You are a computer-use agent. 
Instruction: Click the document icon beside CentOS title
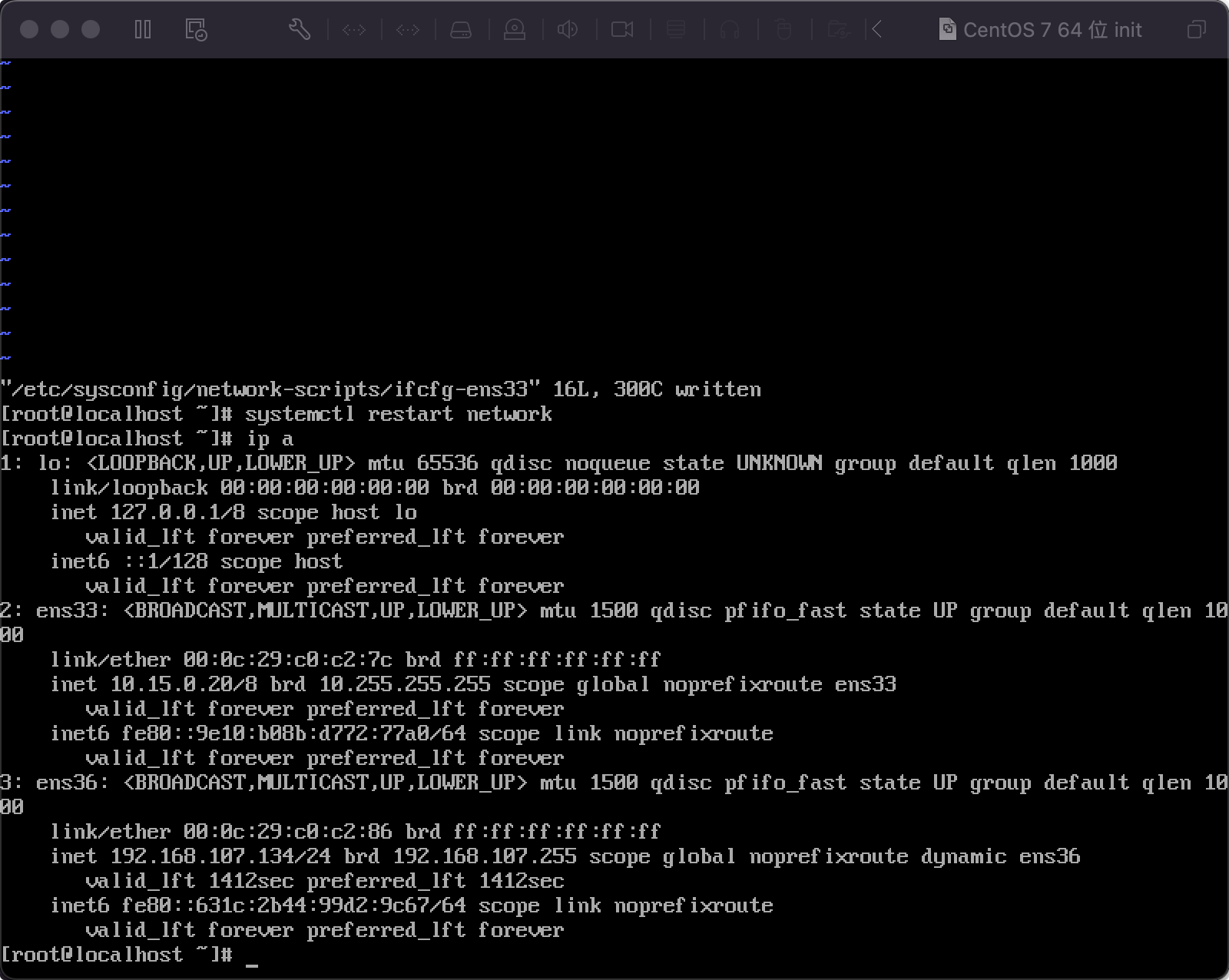coord(948,30)
